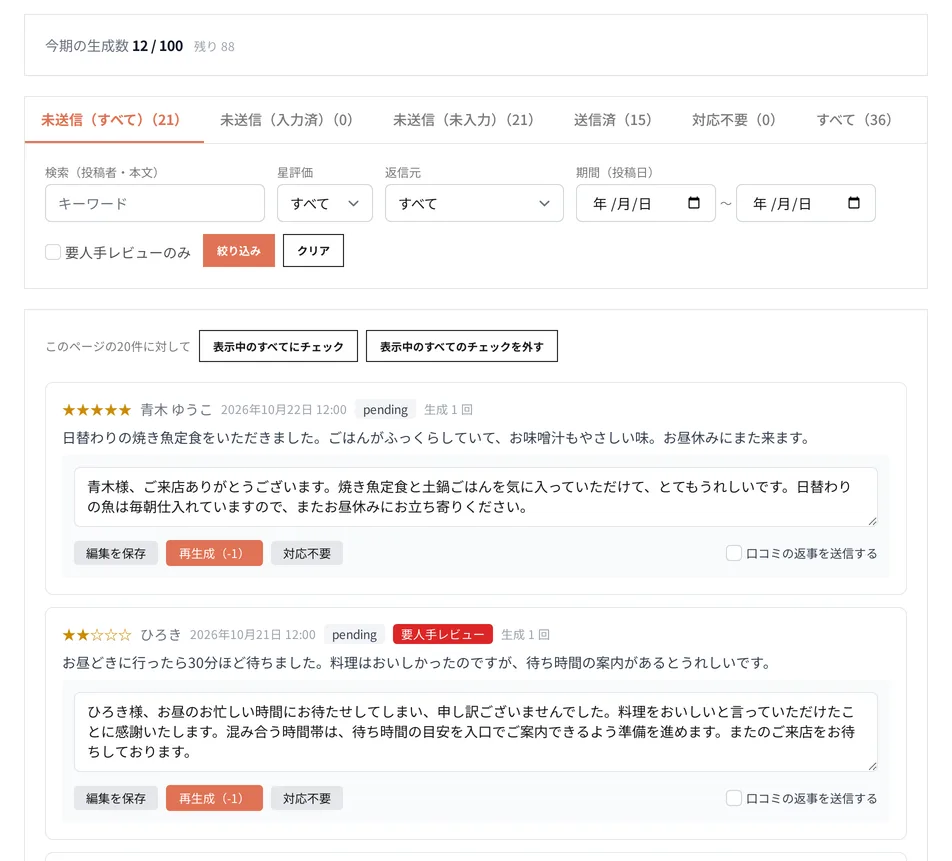Click 生成 1 回 label on ひろき review
The width and height of the screenshot is (952, 861).
tap(525, 635)
